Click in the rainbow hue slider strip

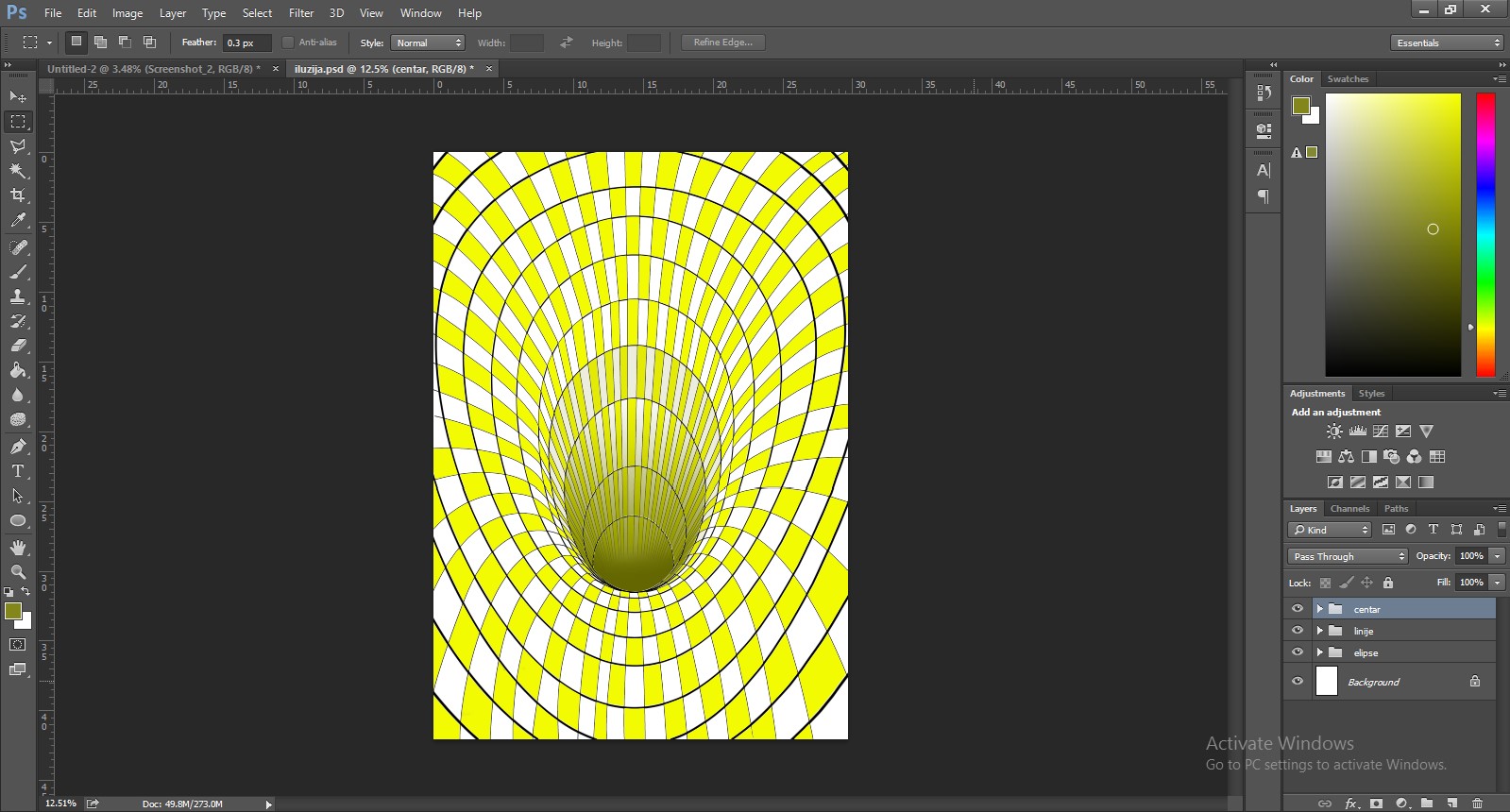click(x=1485, y=235)
